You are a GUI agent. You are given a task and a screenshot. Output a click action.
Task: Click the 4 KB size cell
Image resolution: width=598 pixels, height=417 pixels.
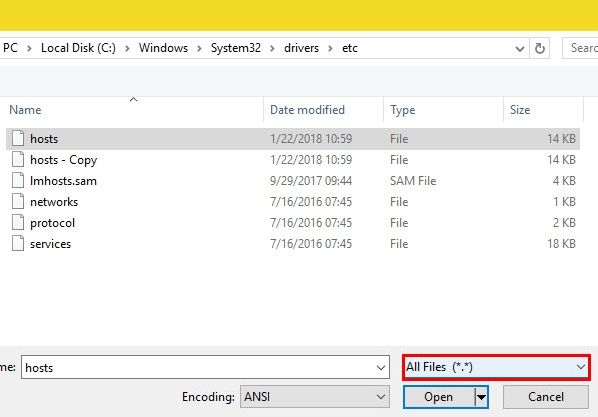click(x=564, y=181)
